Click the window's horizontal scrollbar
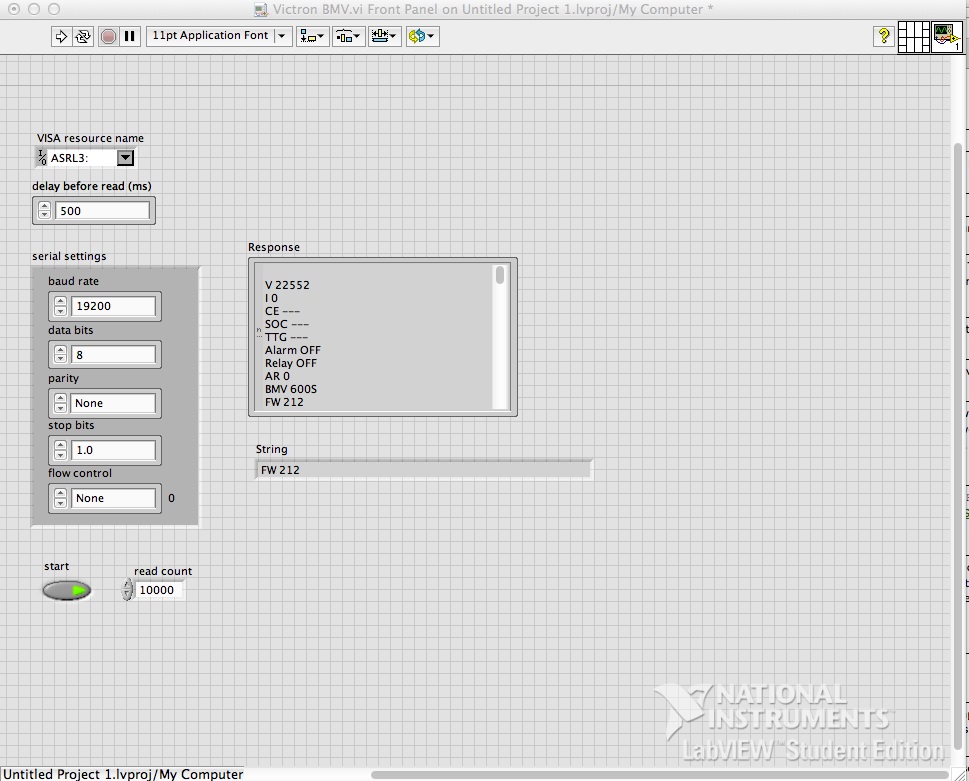The width and height of the screenshot is (969, 781). [x=659, y=775]
